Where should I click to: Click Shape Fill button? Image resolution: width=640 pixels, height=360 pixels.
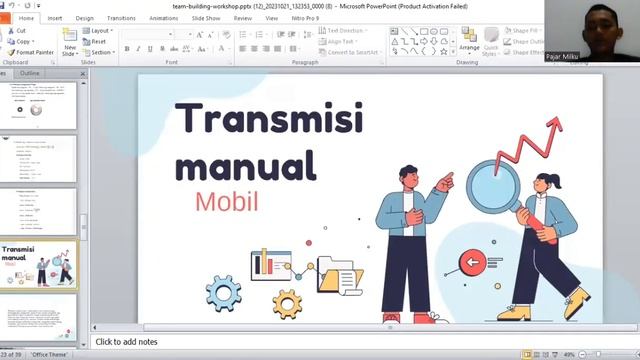coord(523,31)
